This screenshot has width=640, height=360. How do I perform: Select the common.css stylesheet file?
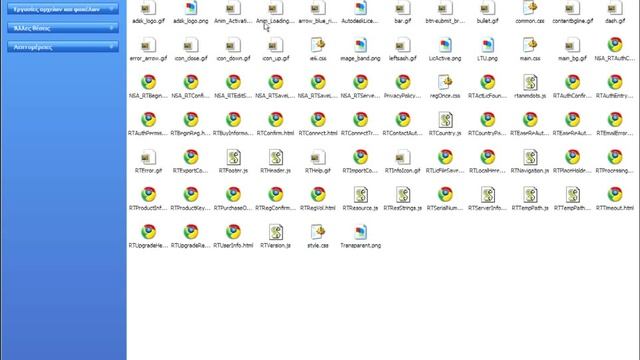(530, 8)
